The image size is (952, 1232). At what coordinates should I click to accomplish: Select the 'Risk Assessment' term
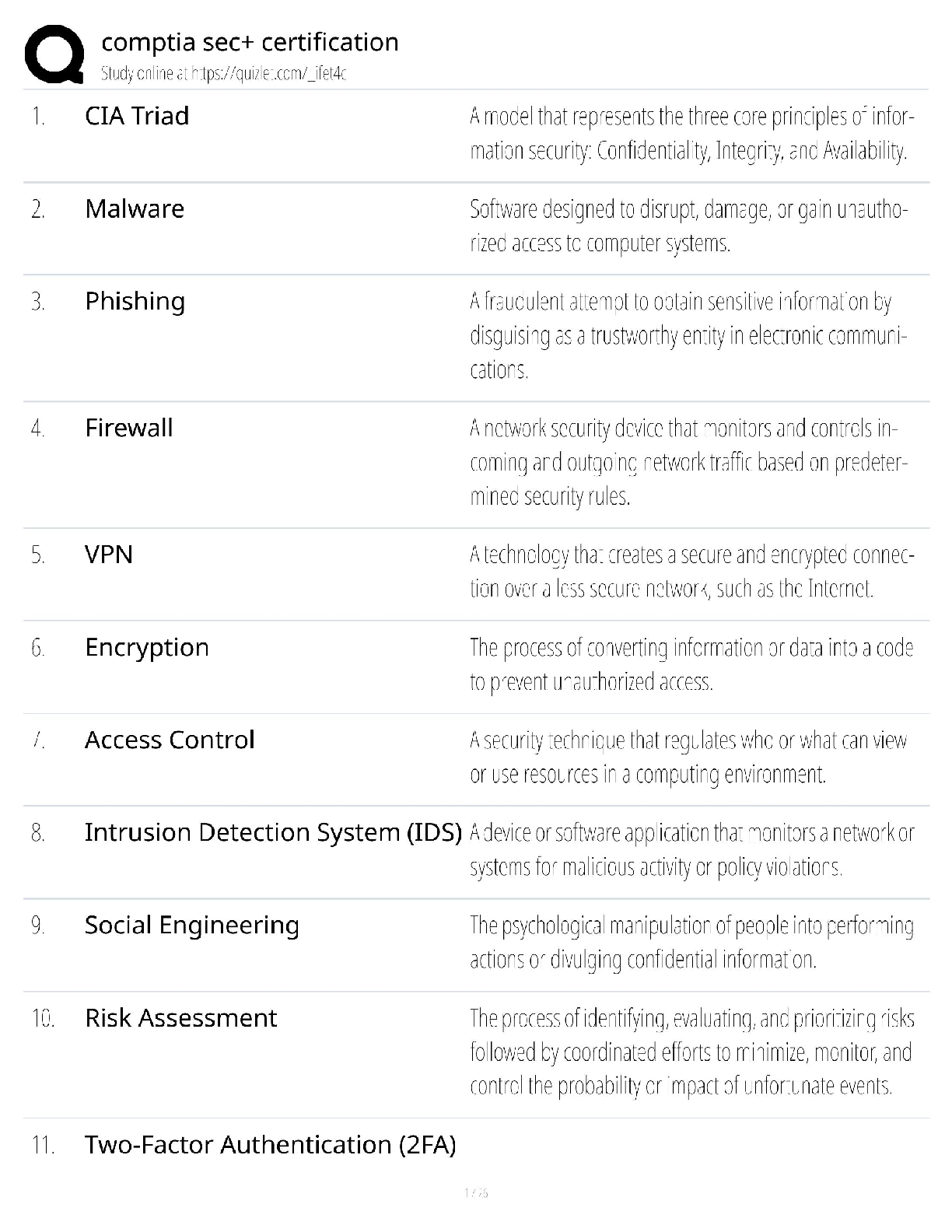[x=180, y=1017]
